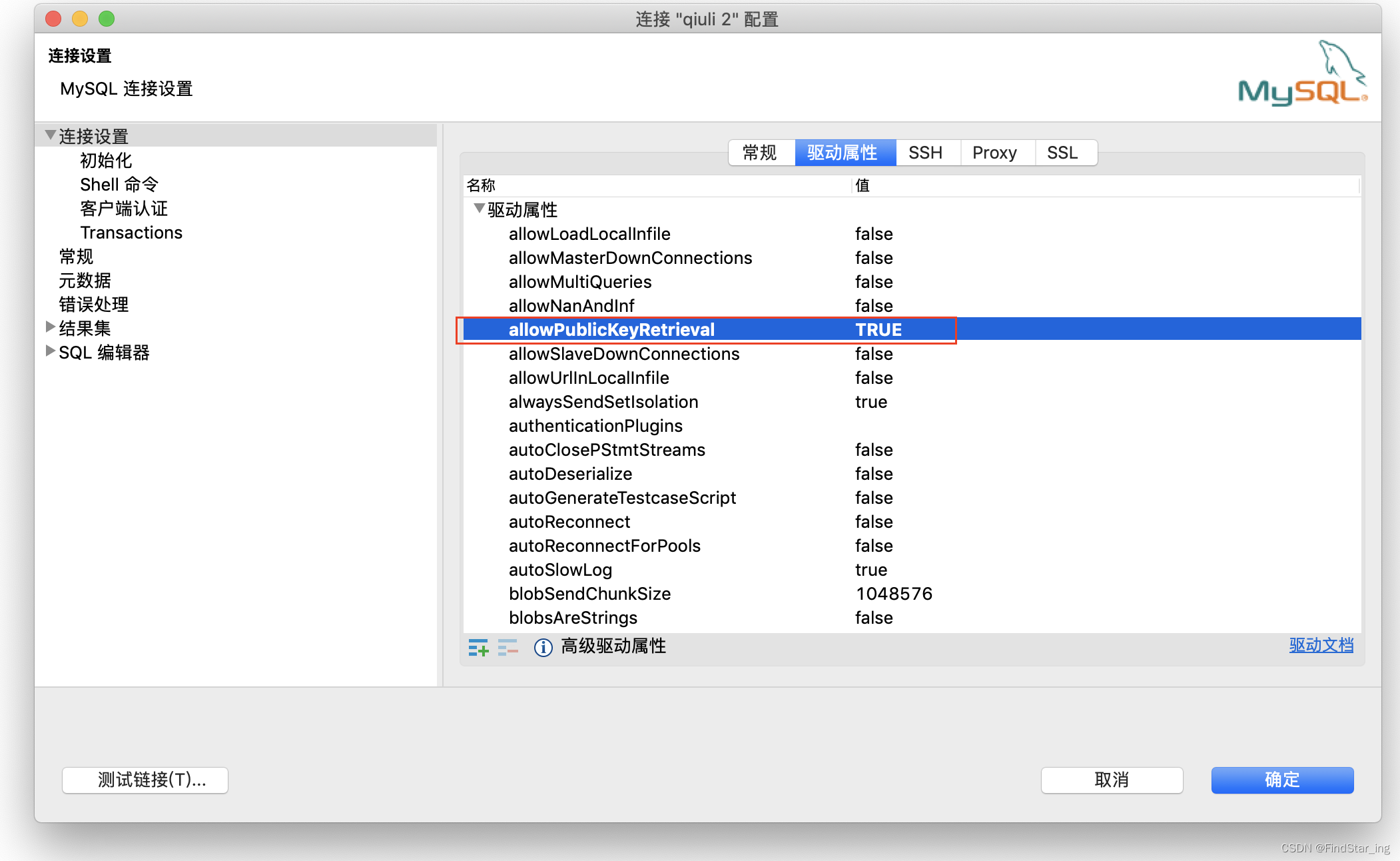Expand the 结果集 sidebar node

coord(50,327)
